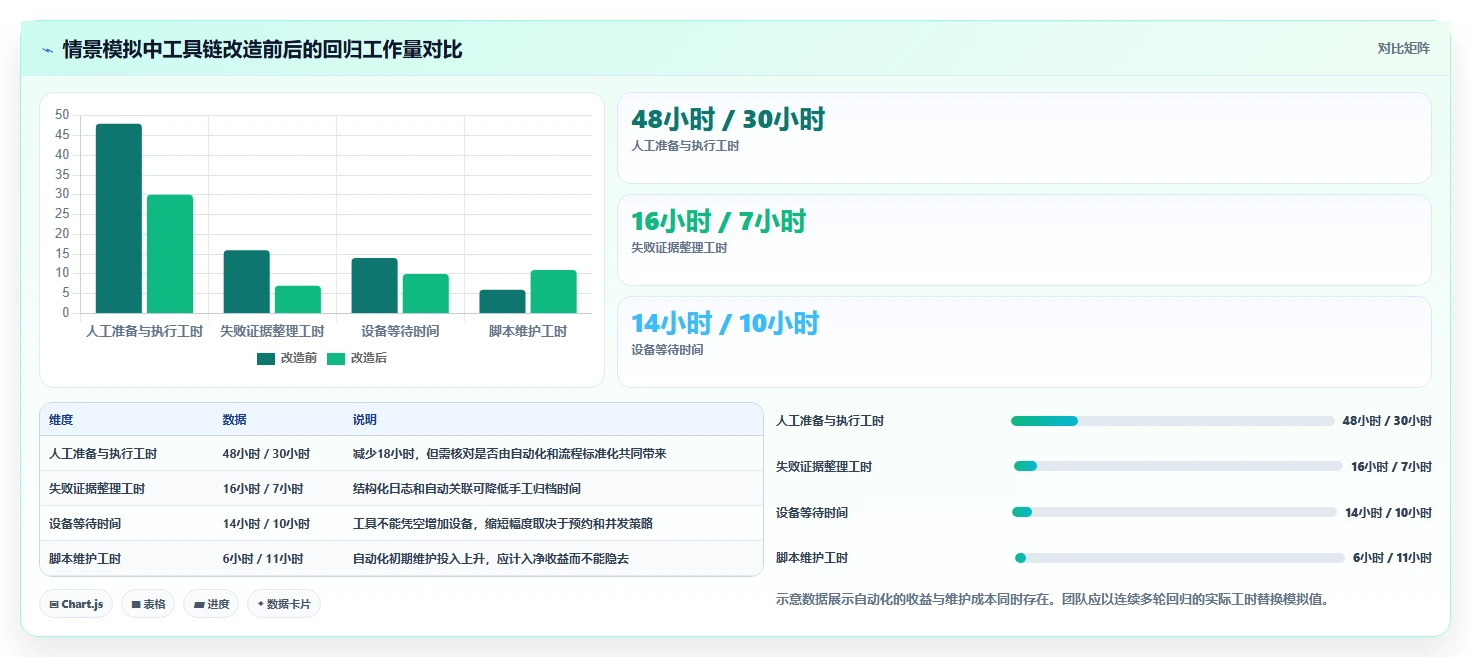Click the y-axis value 50
This screenshot has width=1471, height=657.
coord(62,115)
